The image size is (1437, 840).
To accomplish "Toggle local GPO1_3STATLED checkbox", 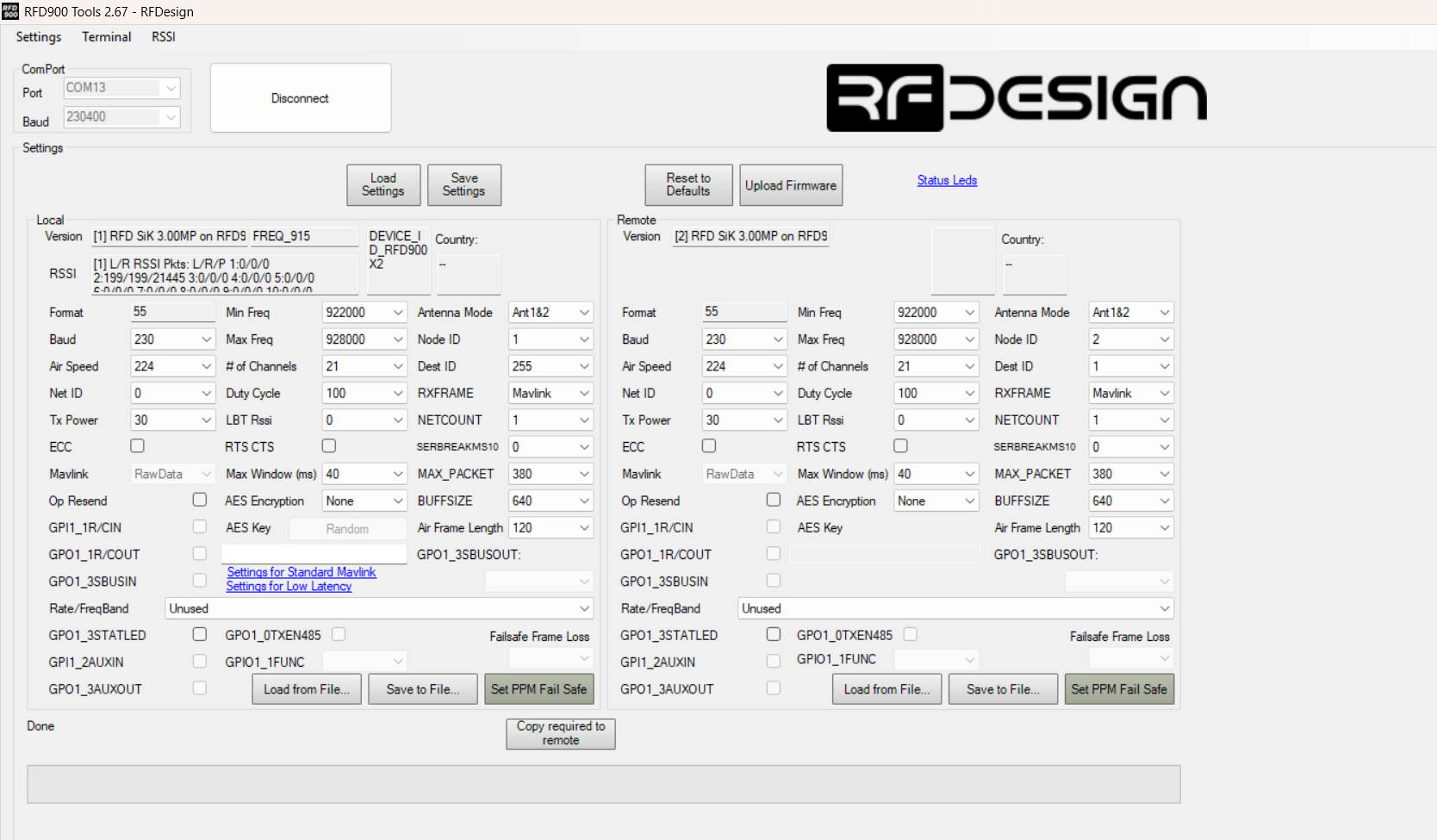I will pyautogui.click(x=200, y=634).
